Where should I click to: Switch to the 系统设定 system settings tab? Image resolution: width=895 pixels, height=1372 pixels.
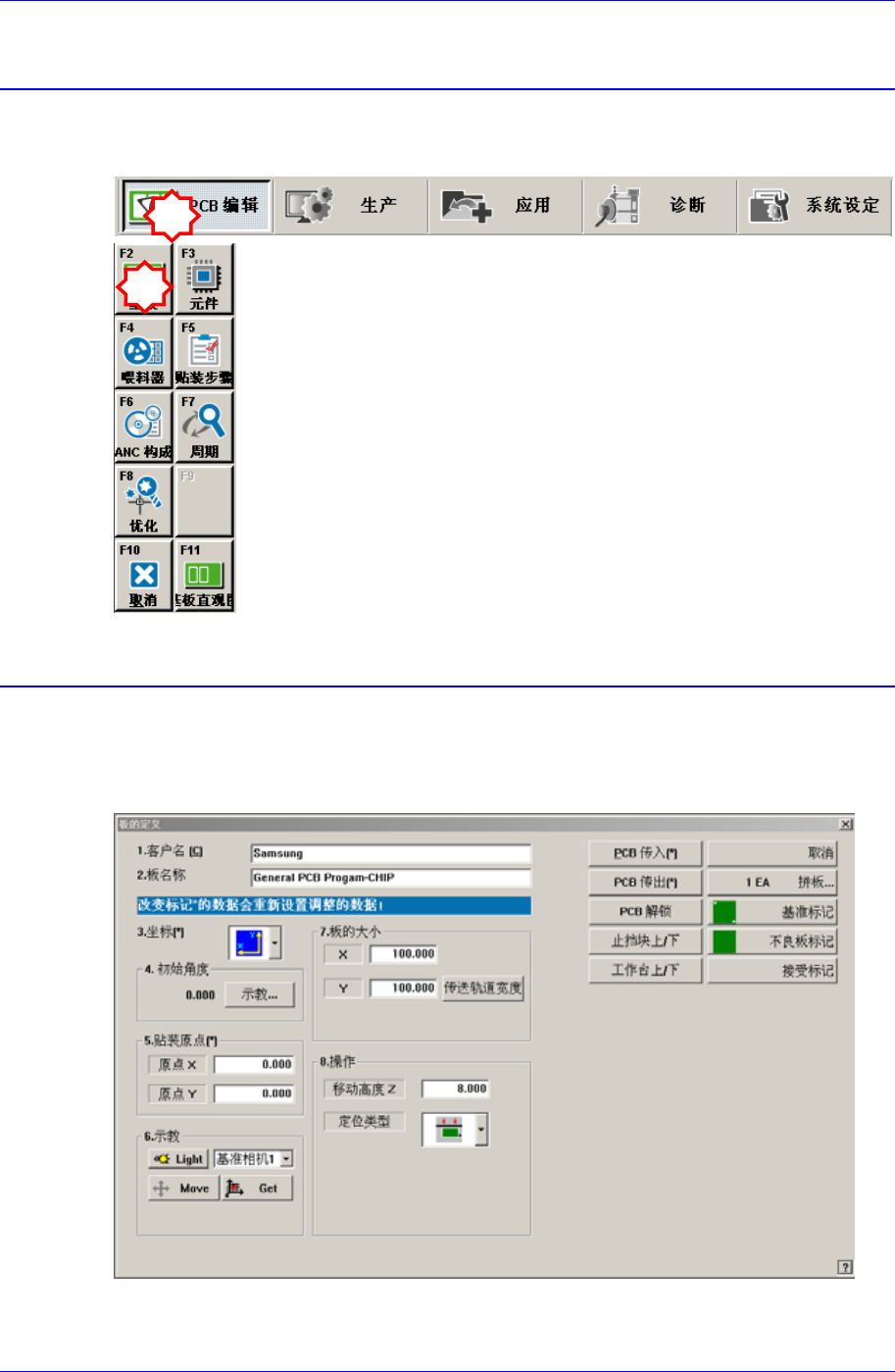815,206
